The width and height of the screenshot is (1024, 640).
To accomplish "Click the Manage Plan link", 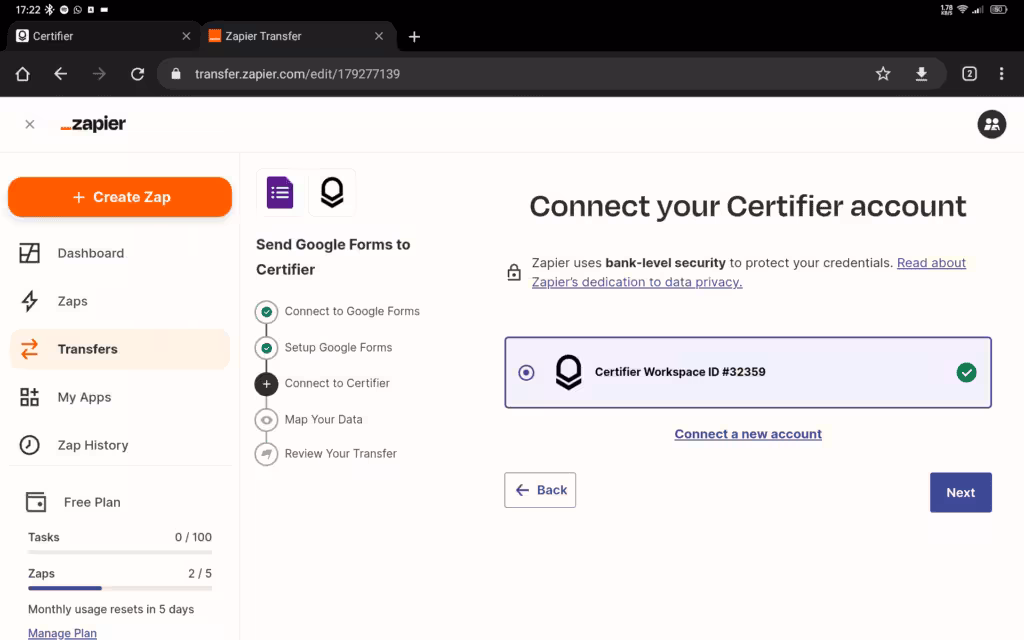I will tap(62, 633).
